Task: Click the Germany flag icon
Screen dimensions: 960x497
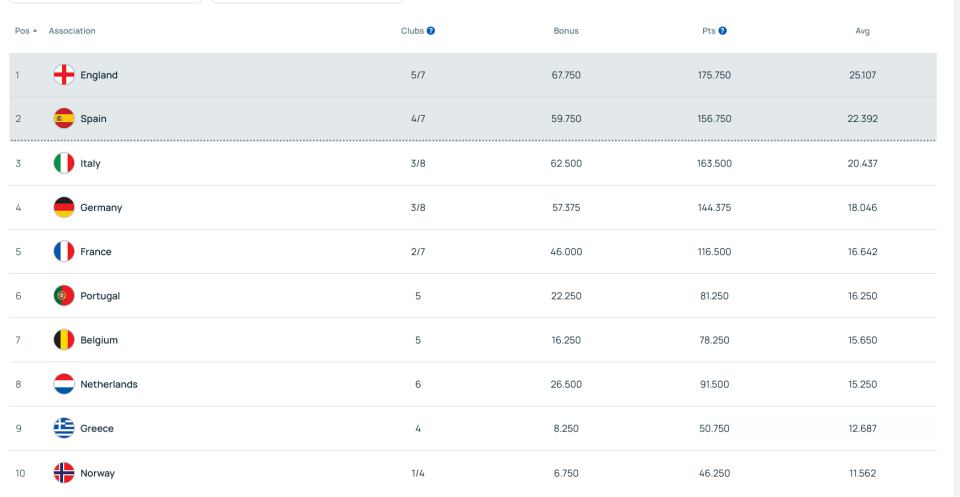Action: pyautogui.click(x=64, y=208)
